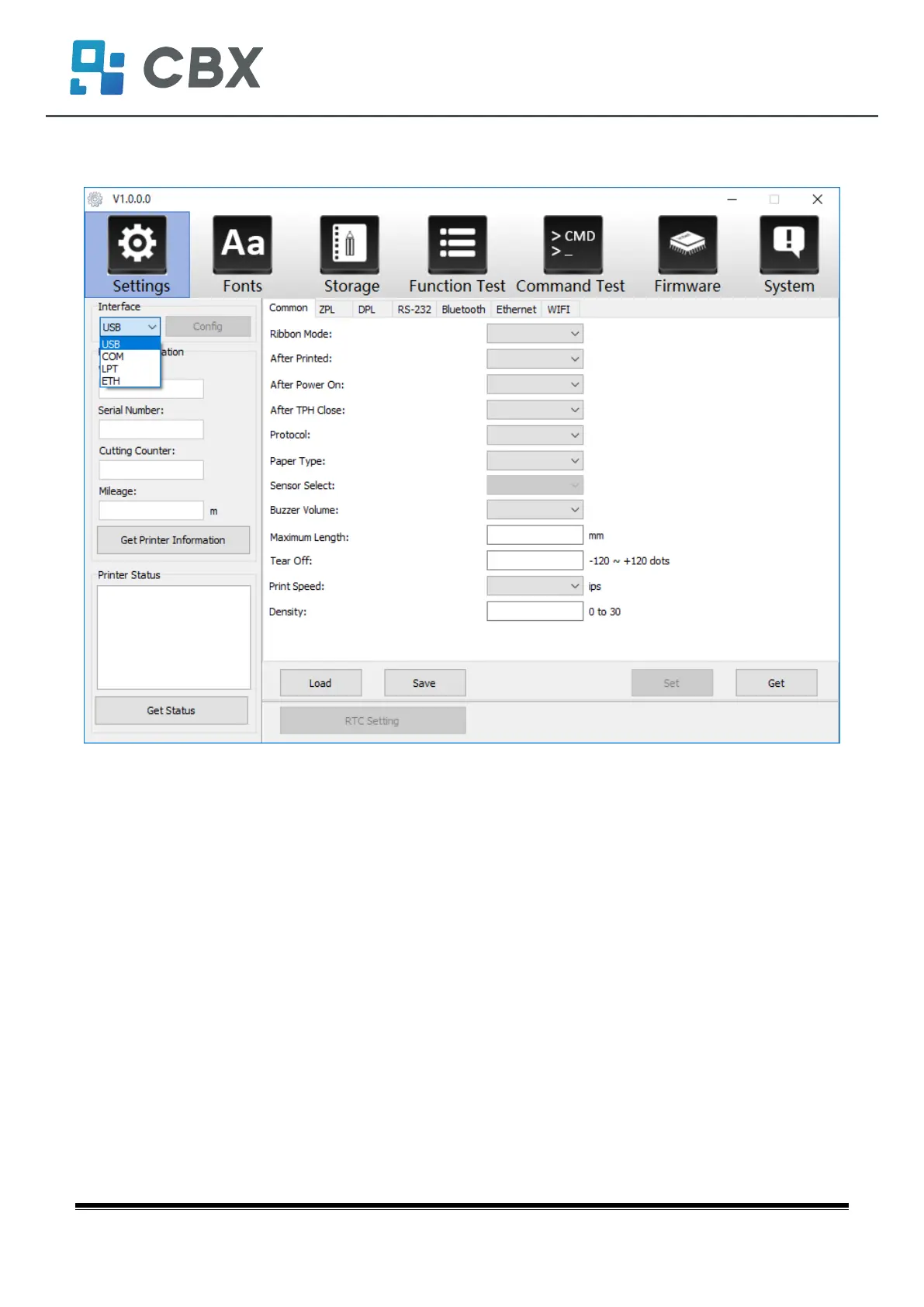Open the Fonts Aa icon
This screenshot has width=924, height=1307.
coord(243,245)
